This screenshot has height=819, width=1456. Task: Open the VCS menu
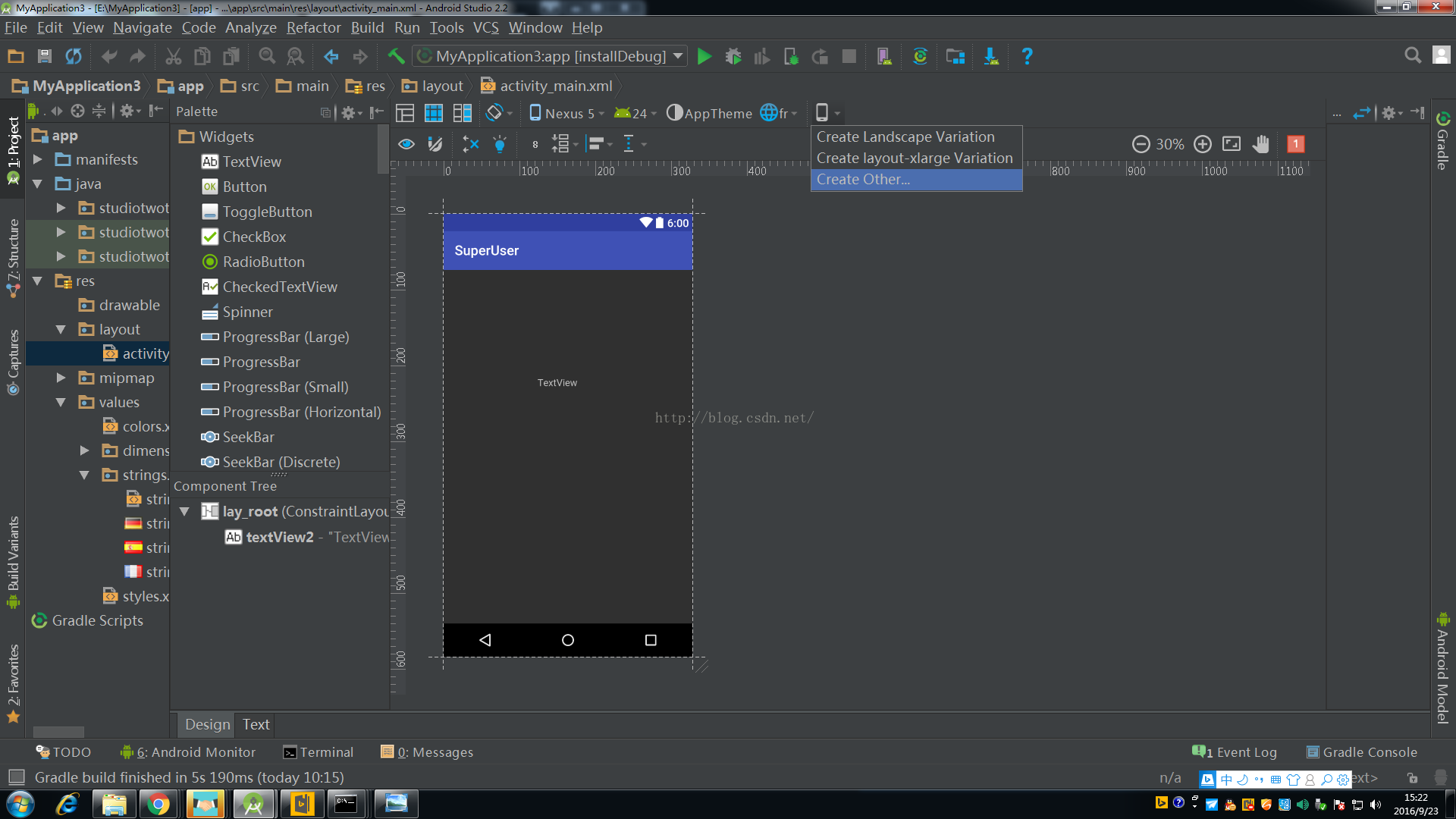coord(486,27)
